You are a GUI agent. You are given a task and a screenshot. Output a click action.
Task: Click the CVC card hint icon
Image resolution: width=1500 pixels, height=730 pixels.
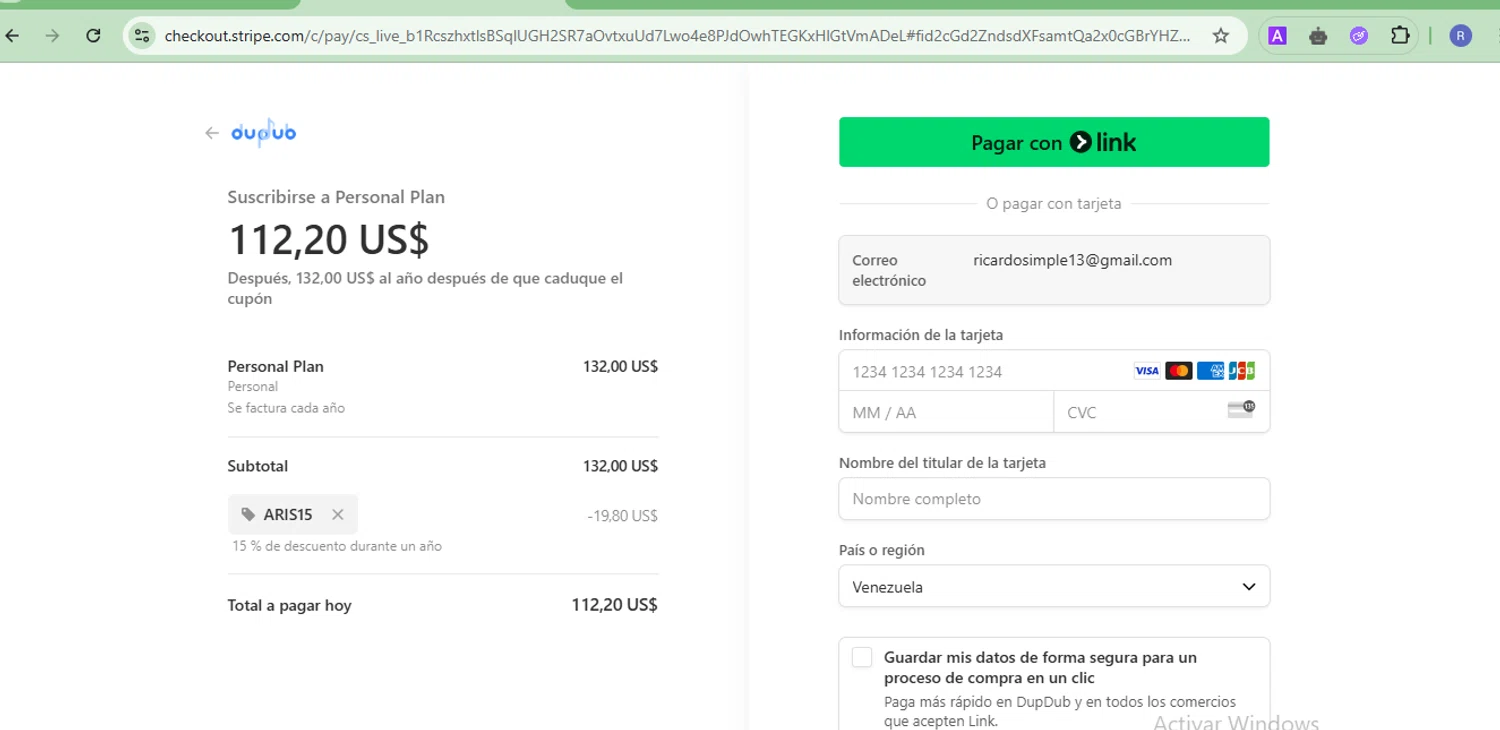pyautogui.click(x=1241, y=409)
